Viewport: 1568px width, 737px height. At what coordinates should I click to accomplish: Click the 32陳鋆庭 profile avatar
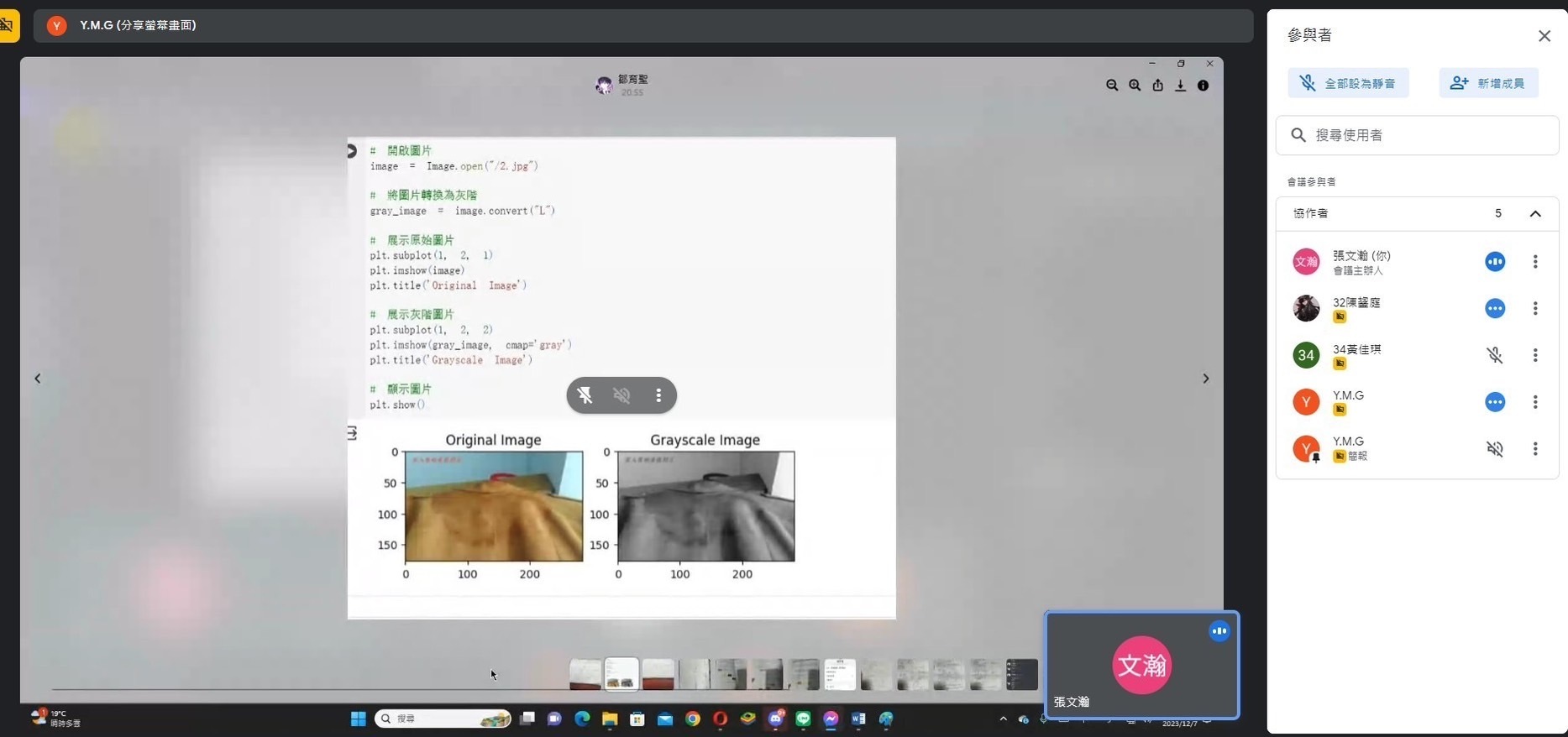point(1306,308)
